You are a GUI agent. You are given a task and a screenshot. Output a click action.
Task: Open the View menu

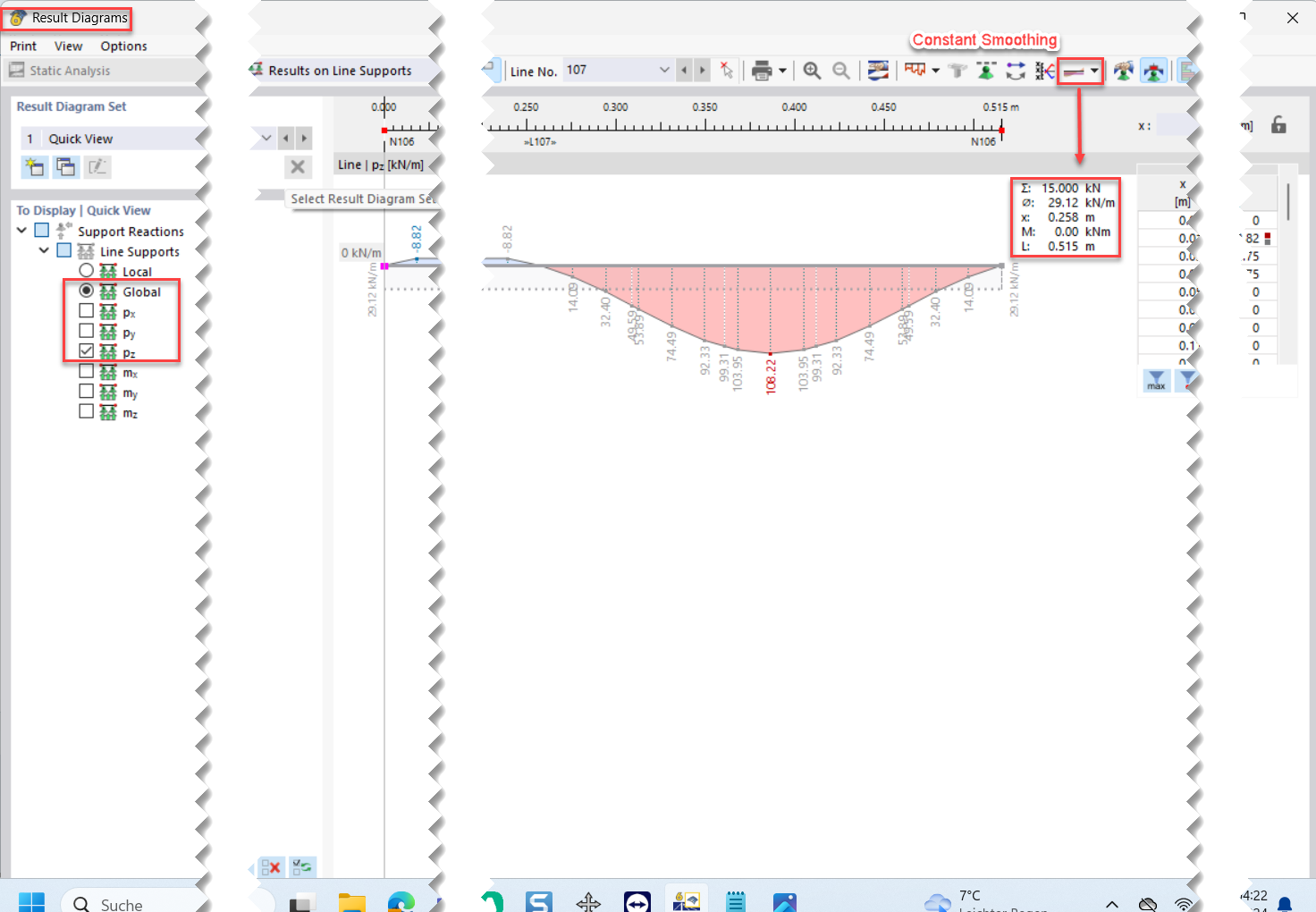[x=68, y=46]
